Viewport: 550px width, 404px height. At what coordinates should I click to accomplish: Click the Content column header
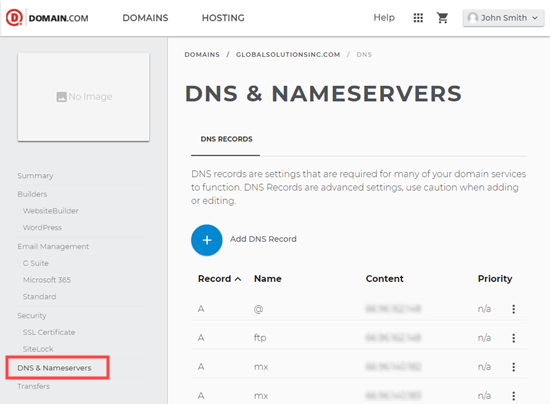pos(385,279)
